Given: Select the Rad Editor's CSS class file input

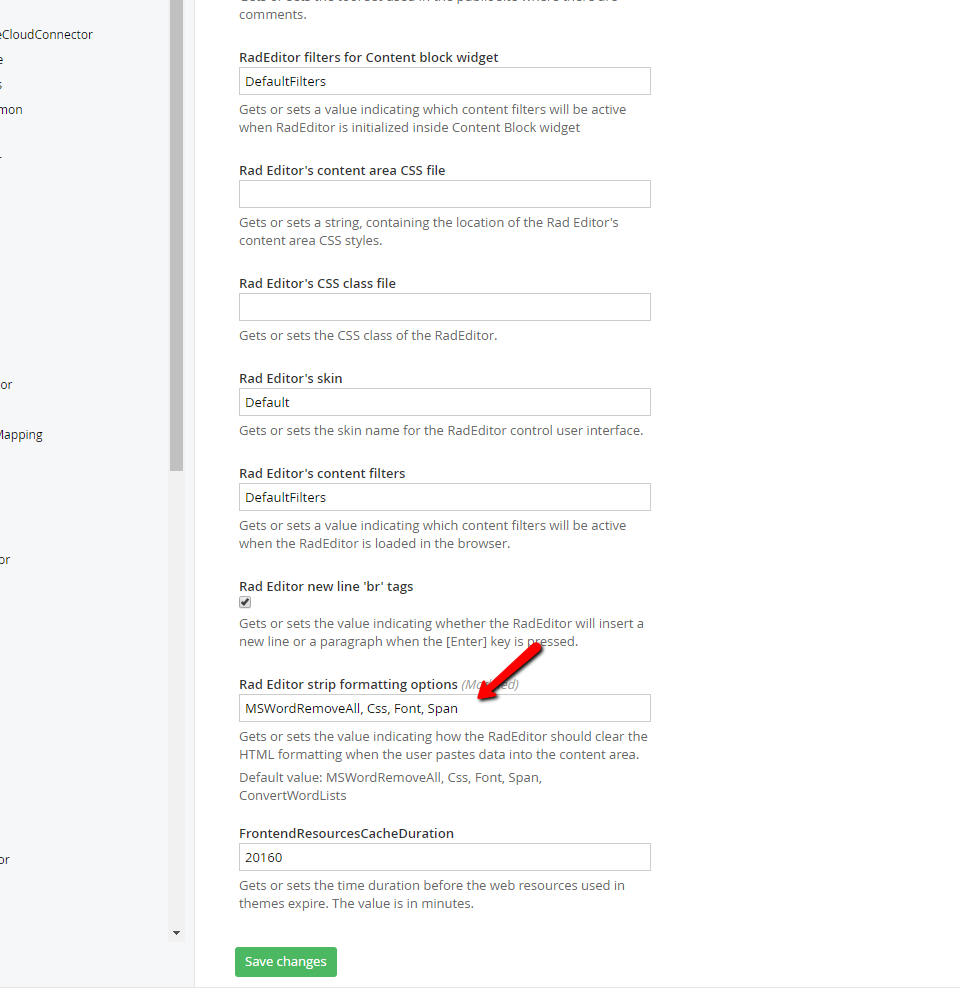Looking at the screenshot, I should 445,307.
